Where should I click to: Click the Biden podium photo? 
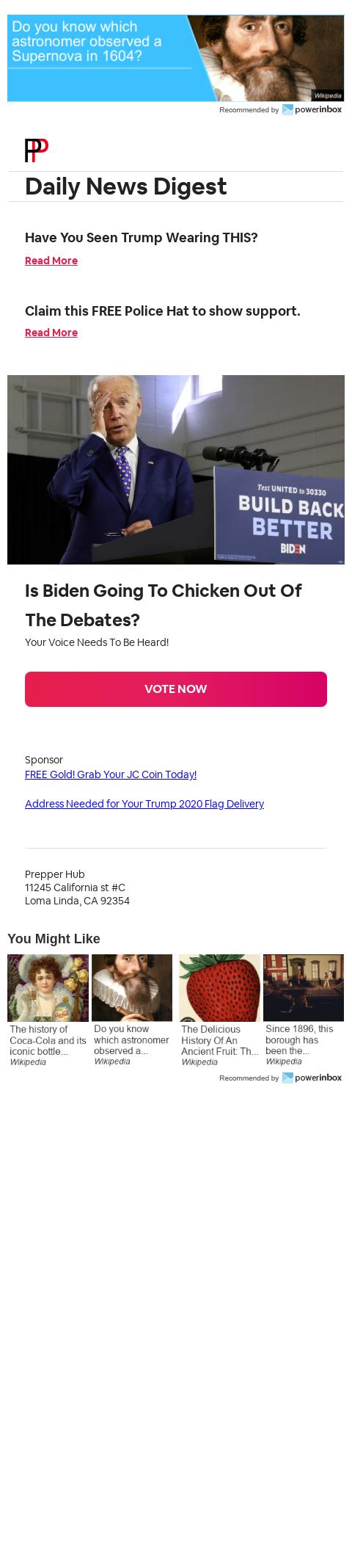176,470
